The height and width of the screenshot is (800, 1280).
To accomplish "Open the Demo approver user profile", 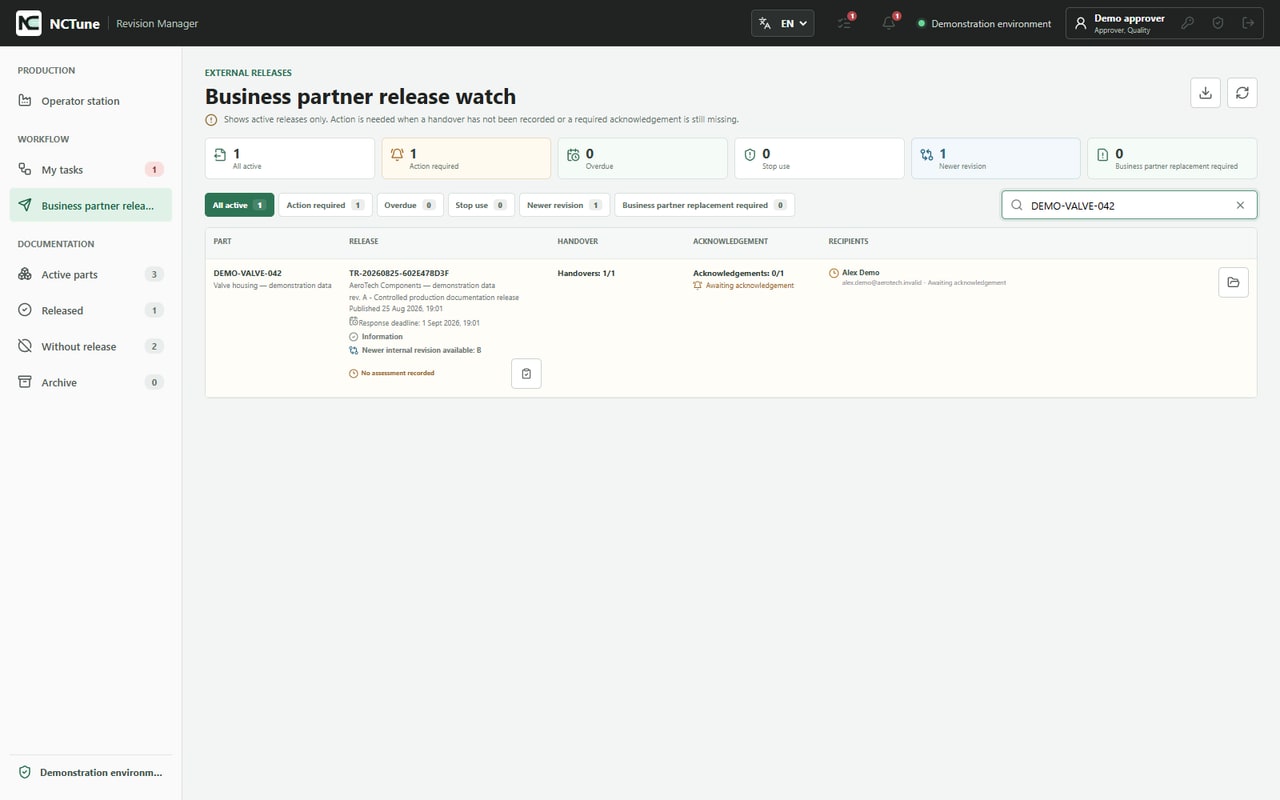I will tap(1121, 23).
